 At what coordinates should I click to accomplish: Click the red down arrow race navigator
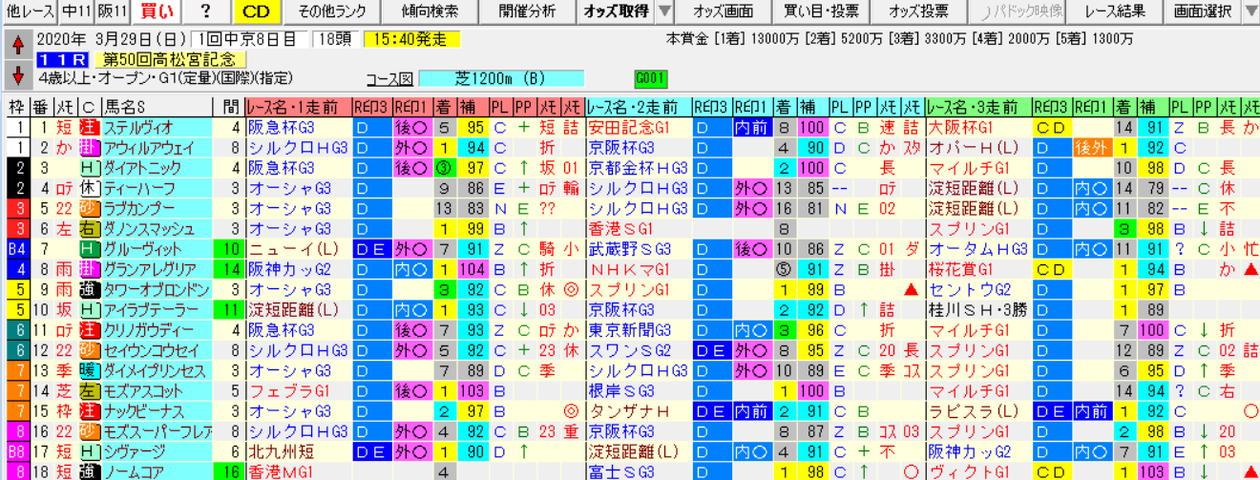pos(16,75)
